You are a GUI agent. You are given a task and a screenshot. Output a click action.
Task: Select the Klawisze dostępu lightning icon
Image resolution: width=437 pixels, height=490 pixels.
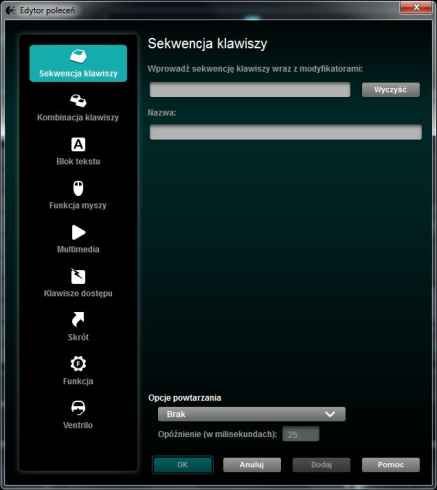(x=78, y=276)
